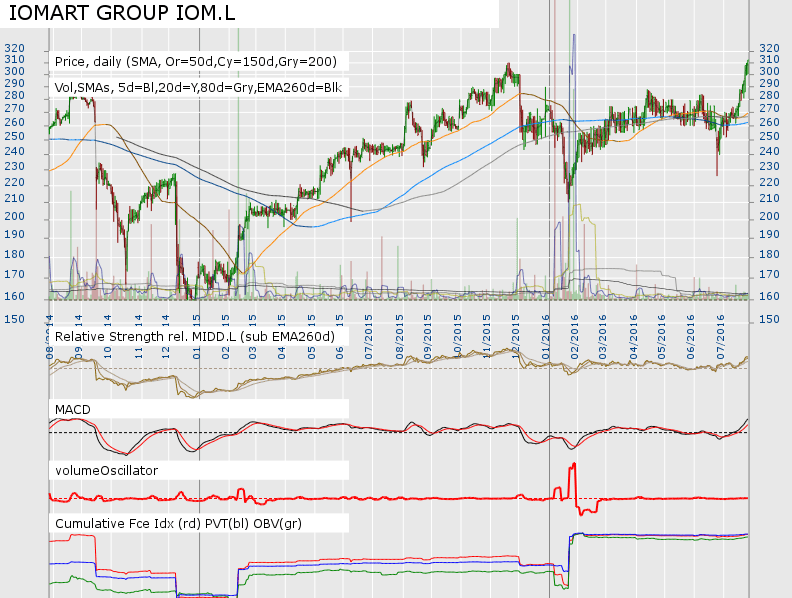Click 270 on the right price axis
Viewport: 792px width, 598px height.
tap(769, 109)
